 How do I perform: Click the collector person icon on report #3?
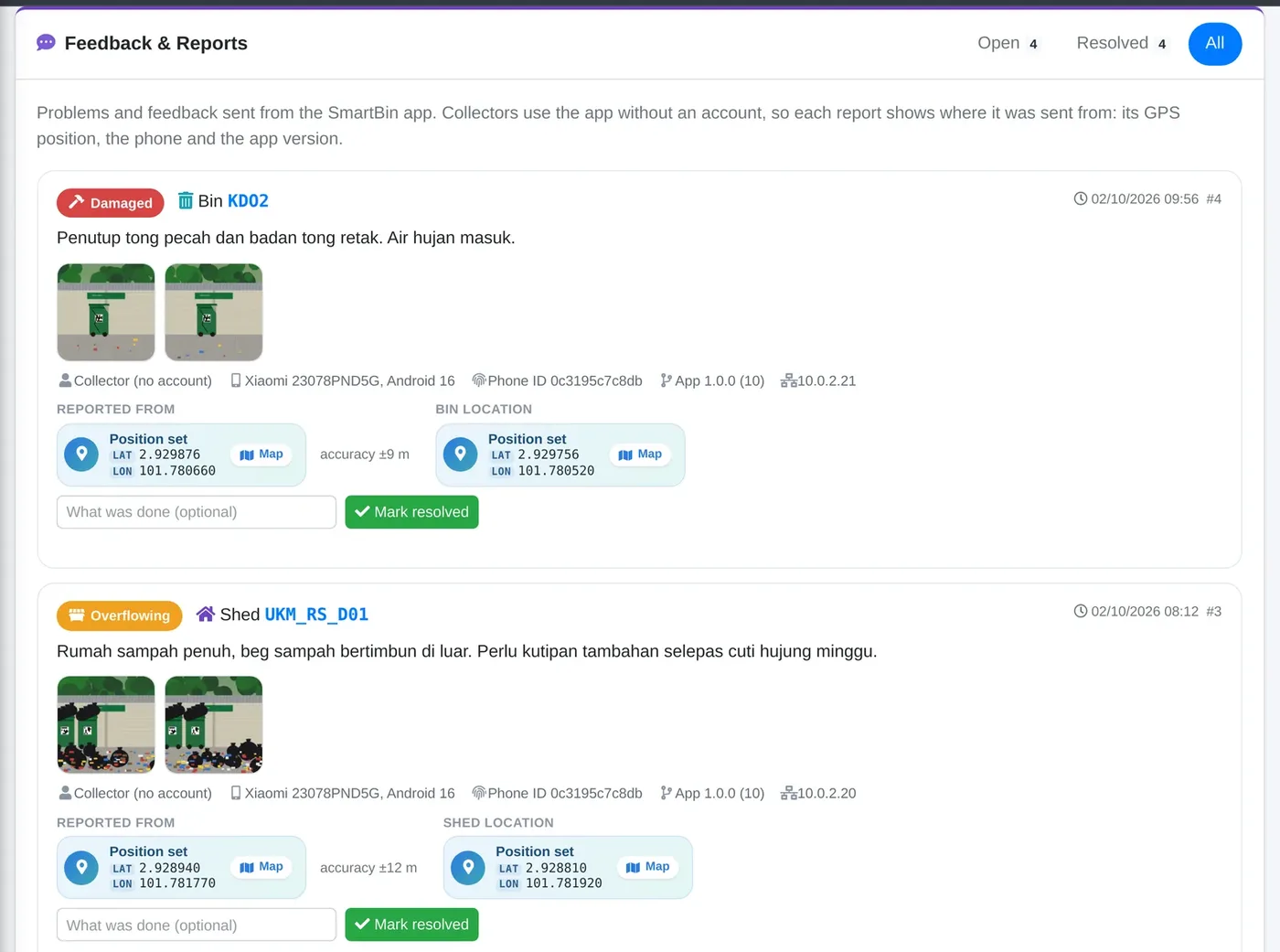[x=65, y=793]
